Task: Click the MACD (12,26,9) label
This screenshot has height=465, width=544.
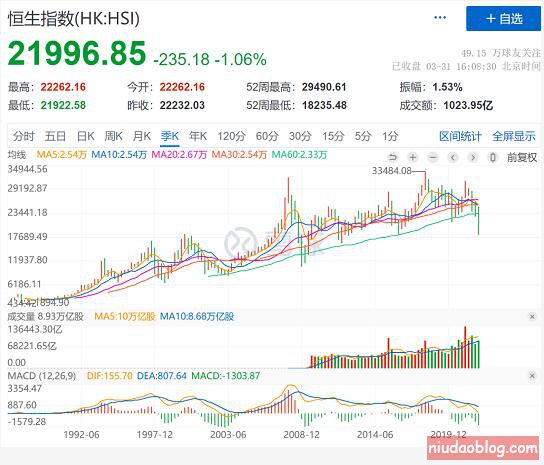Action: pyautogui.click(x=42, y=376)
